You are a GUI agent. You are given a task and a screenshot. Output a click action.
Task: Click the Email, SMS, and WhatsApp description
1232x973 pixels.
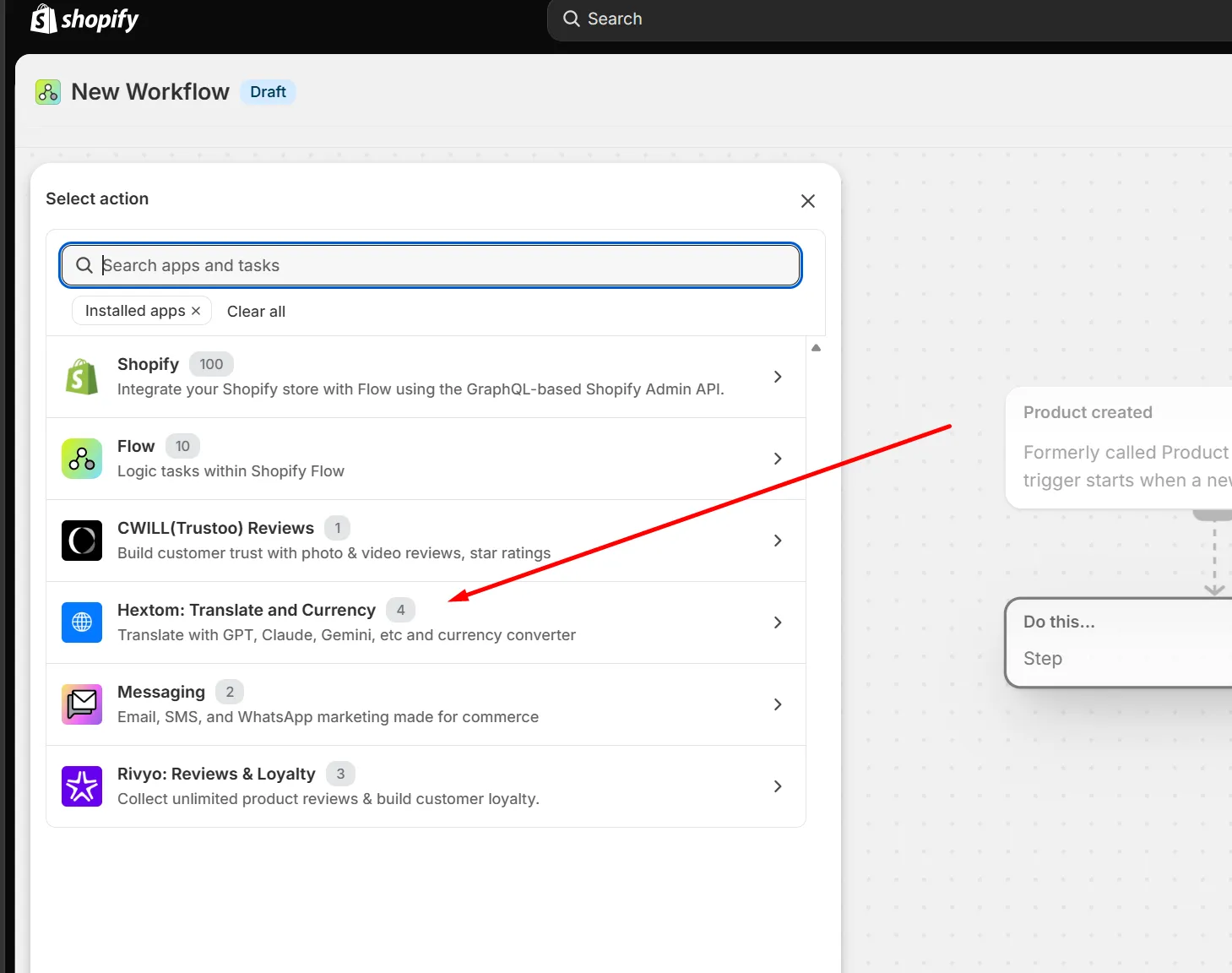click(328, 717)
